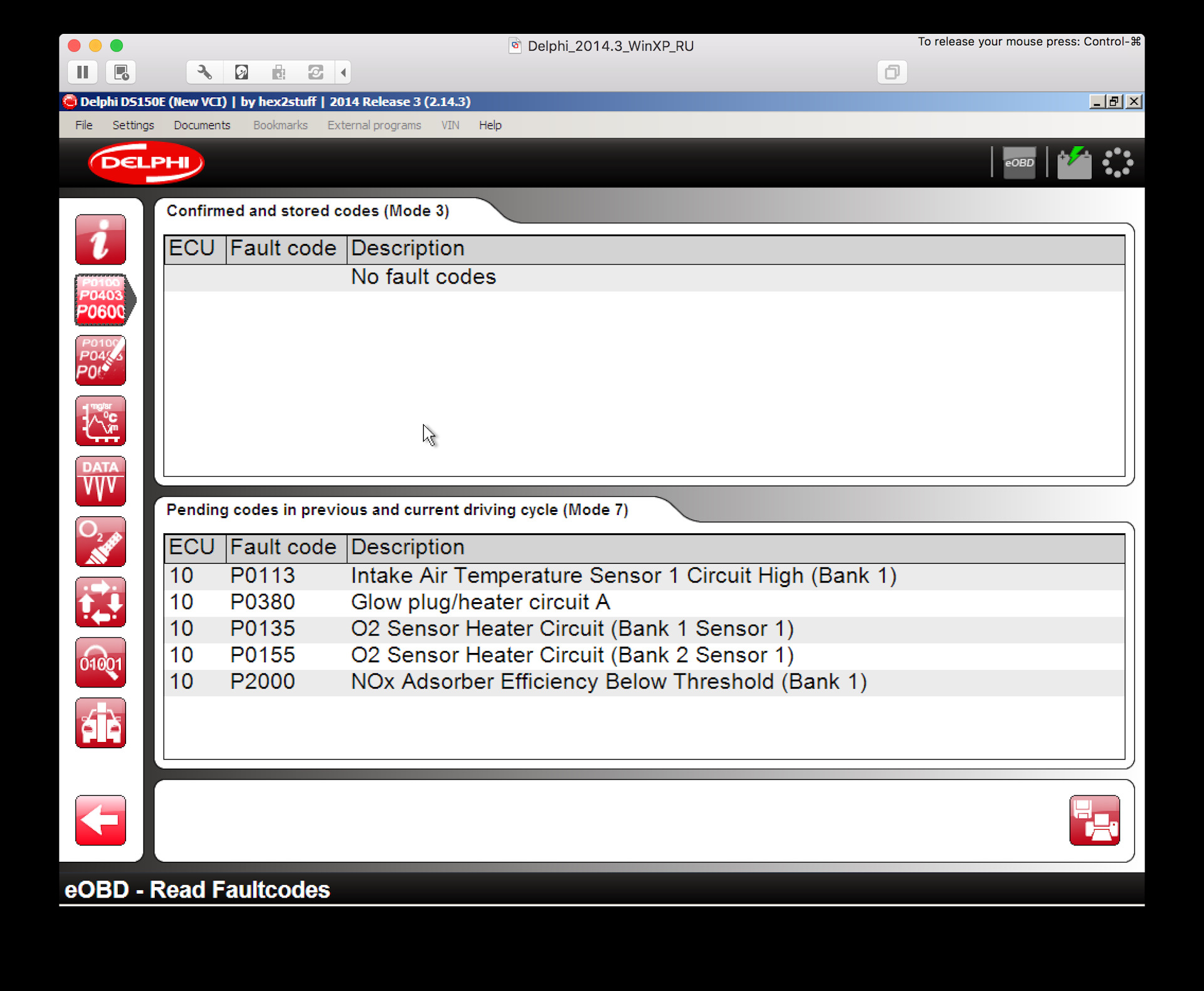Open the read fault codes sidebar icon
The height and width of the screenshot is (991, 1204).
click(x=100, y=300)
